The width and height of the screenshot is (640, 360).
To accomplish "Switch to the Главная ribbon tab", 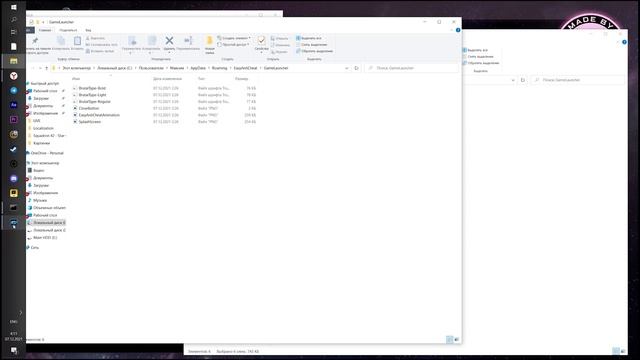I will click(x=45, y=30).
